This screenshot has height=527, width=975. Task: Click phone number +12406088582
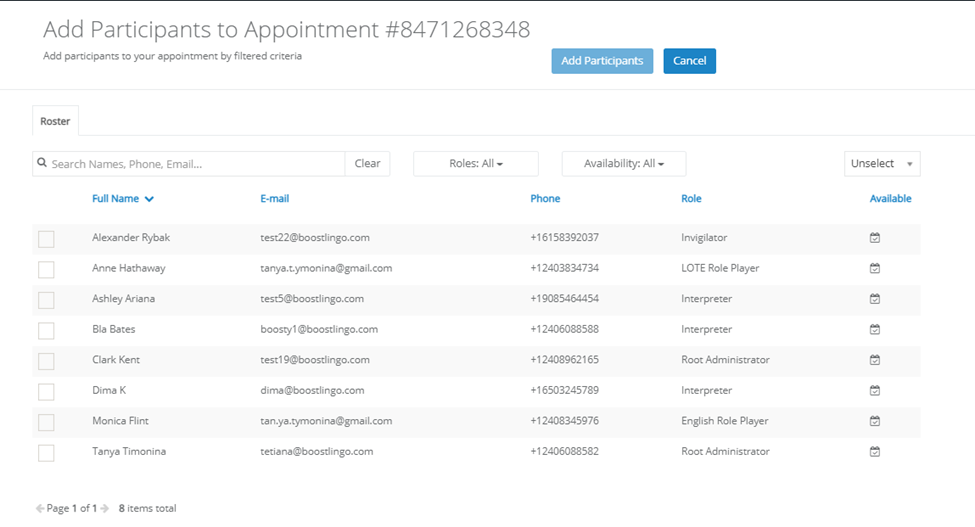coord(564,451)
